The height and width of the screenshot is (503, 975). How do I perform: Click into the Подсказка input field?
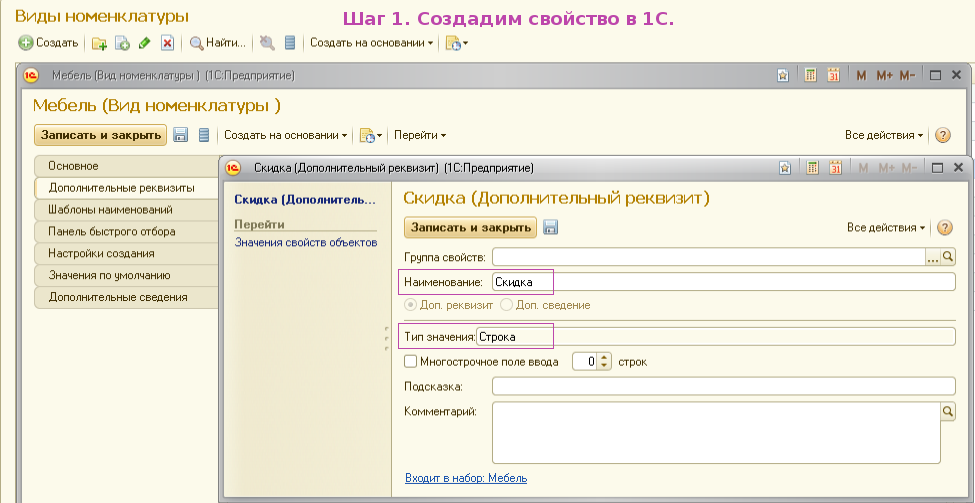(x=723, y=386)
